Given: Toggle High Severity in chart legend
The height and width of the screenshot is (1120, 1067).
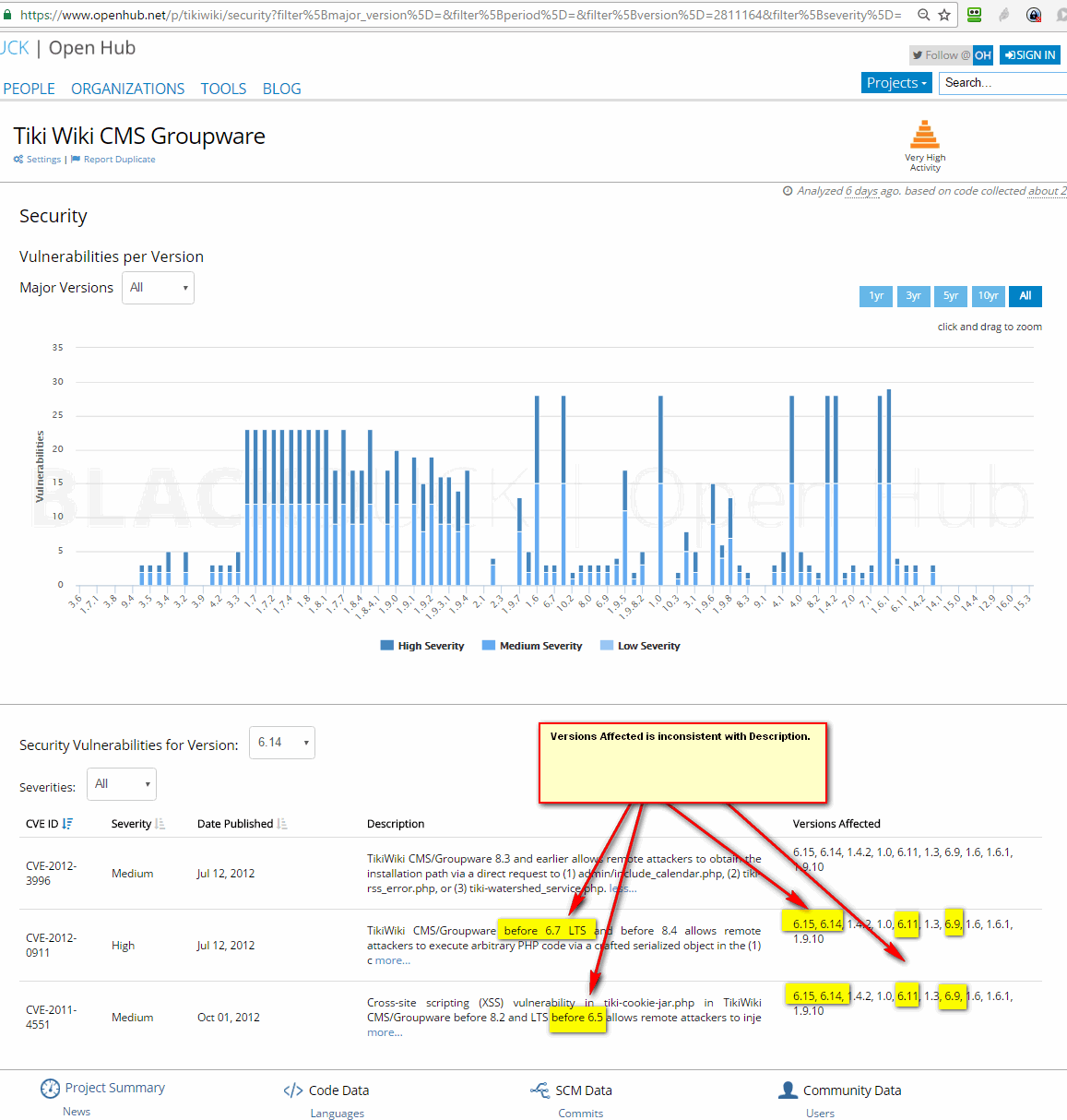Looking at the screenshot, I should 422,646.
